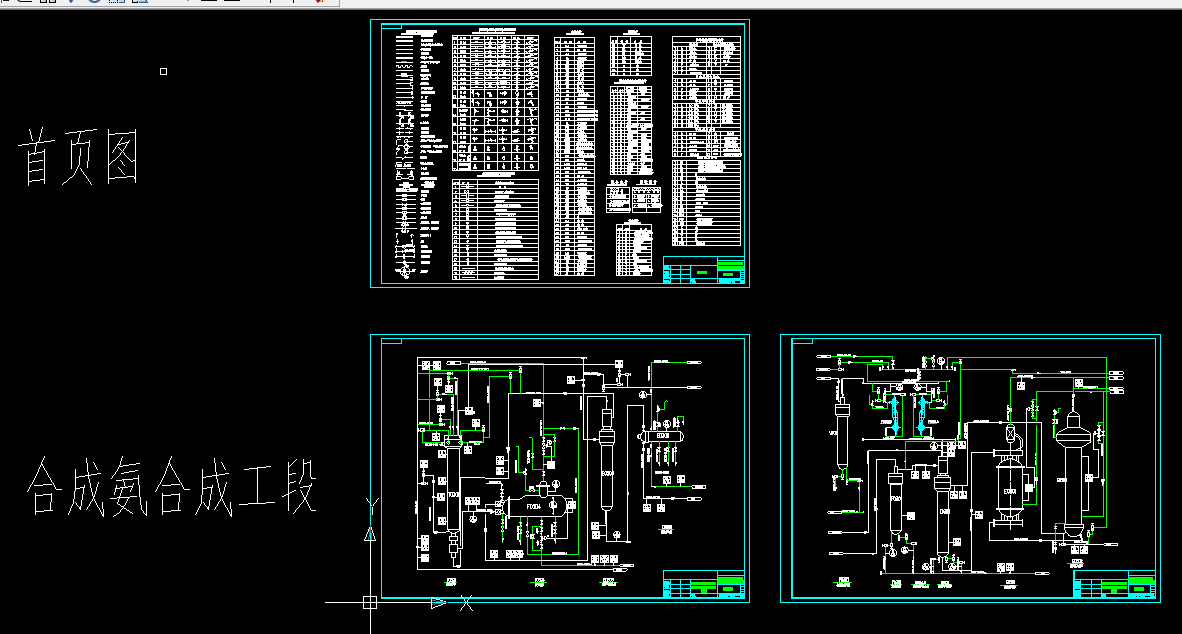Click the UCS origin square

tap(369, 602)
